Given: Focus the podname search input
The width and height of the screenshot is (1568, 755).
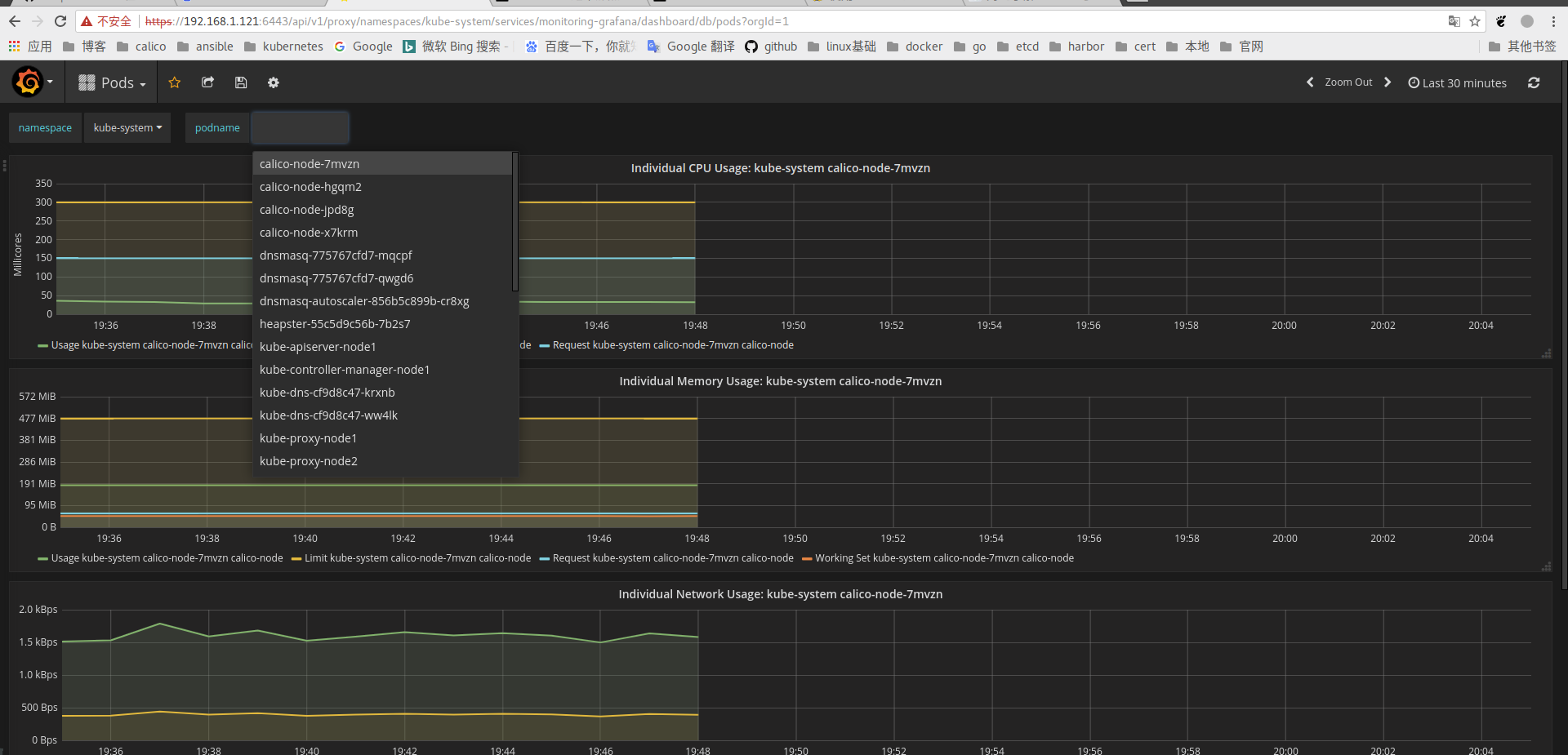Looking at the screenshot, I should click(x=300, y=127).
